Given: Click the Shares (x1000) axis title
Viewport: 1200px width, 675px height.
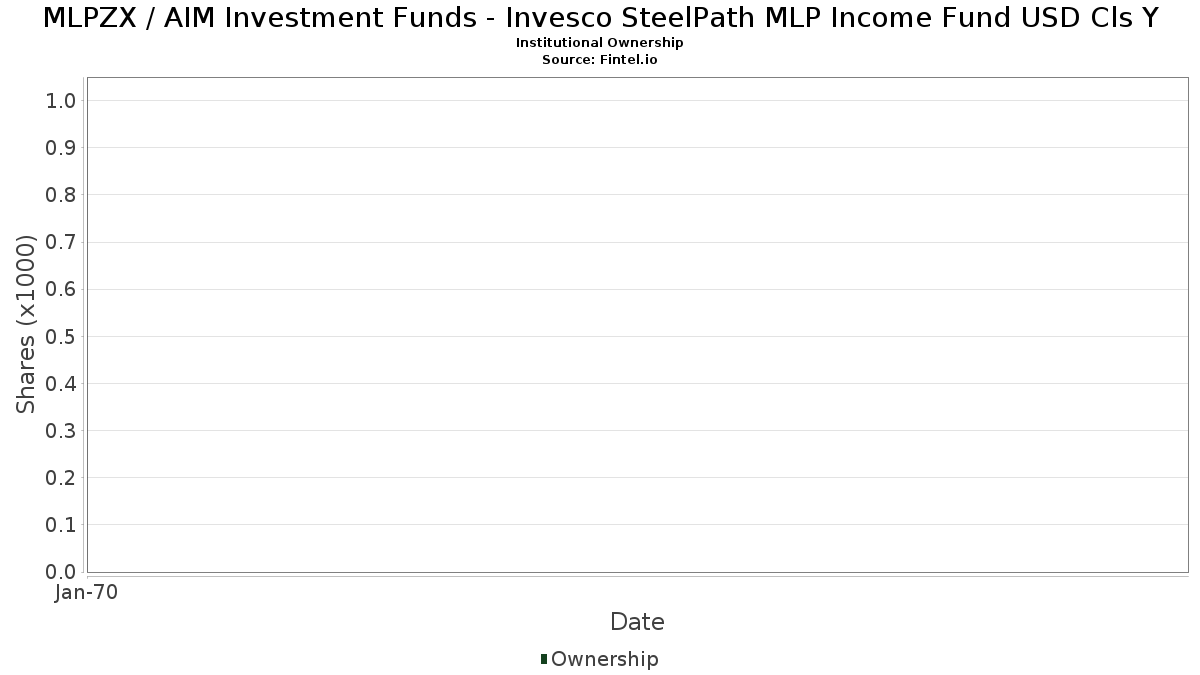Looking at the screenshot, I should tap(27, 324).
